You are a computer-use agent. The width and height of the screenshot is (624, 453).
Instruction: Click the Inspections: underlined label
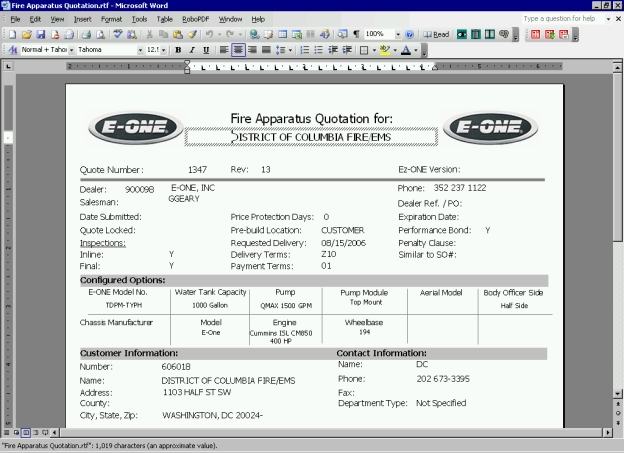coord(103,243)
